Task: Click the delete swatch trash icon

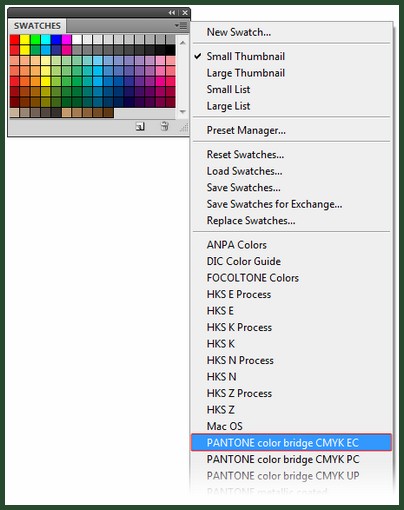Action: tap(164, 126)
